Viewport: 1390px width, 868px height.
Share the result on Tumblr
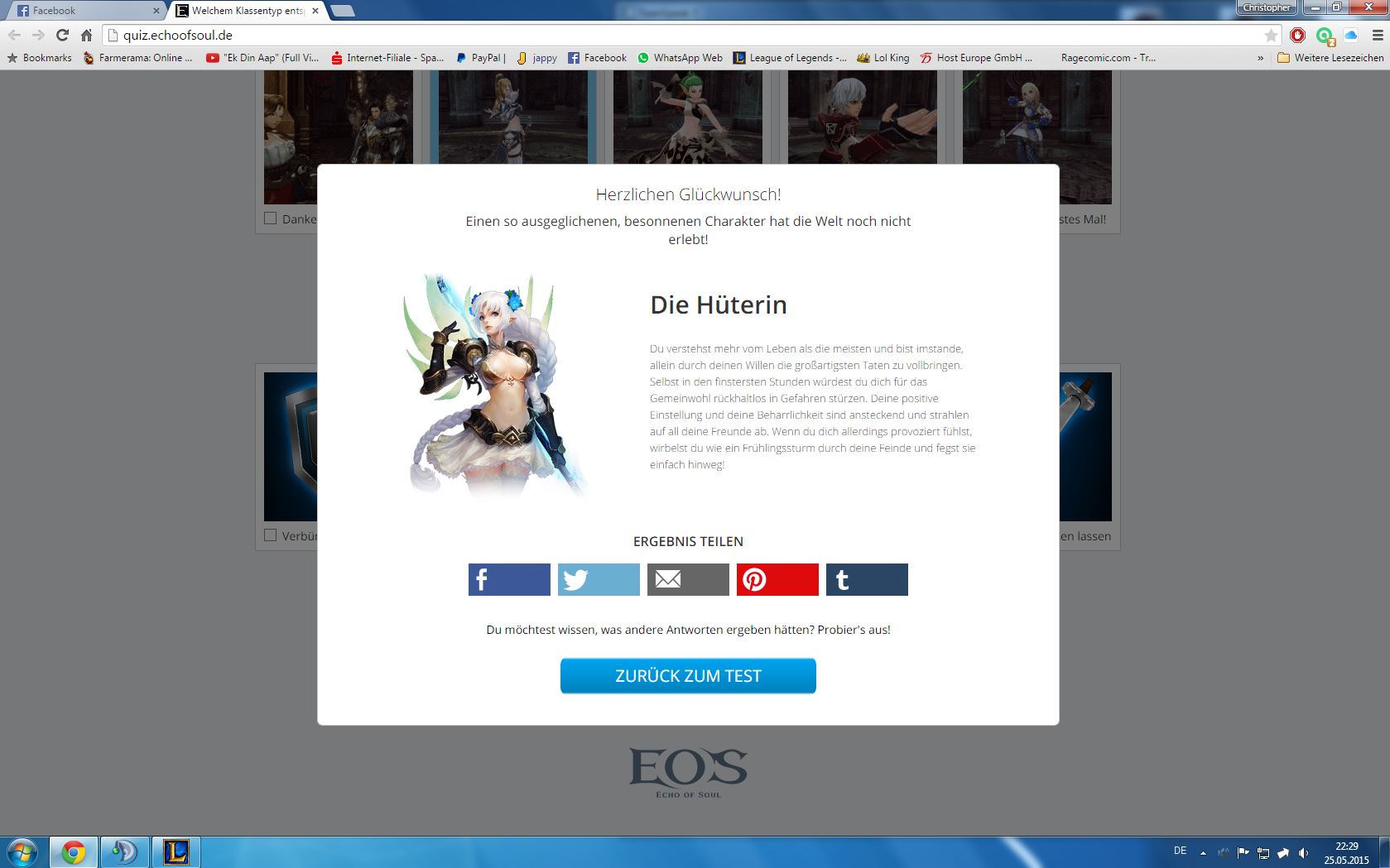coord(867,579)
